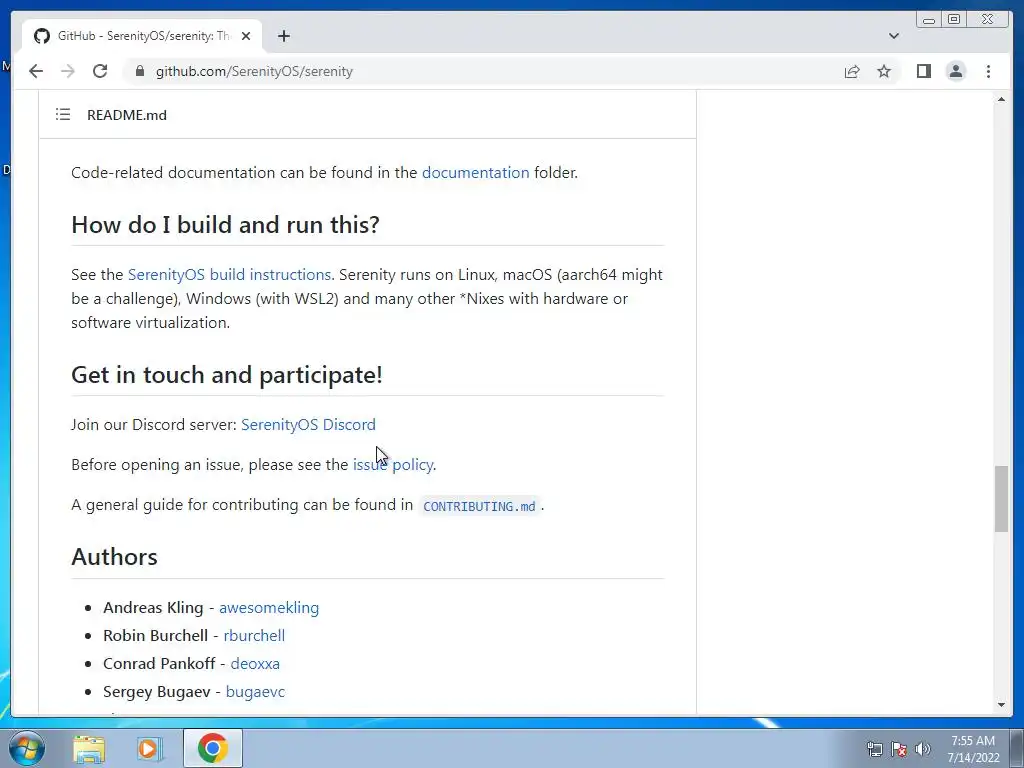The image size is (1024, 768).
Task: Open the Chrome side panel
Action: point(923,71)
